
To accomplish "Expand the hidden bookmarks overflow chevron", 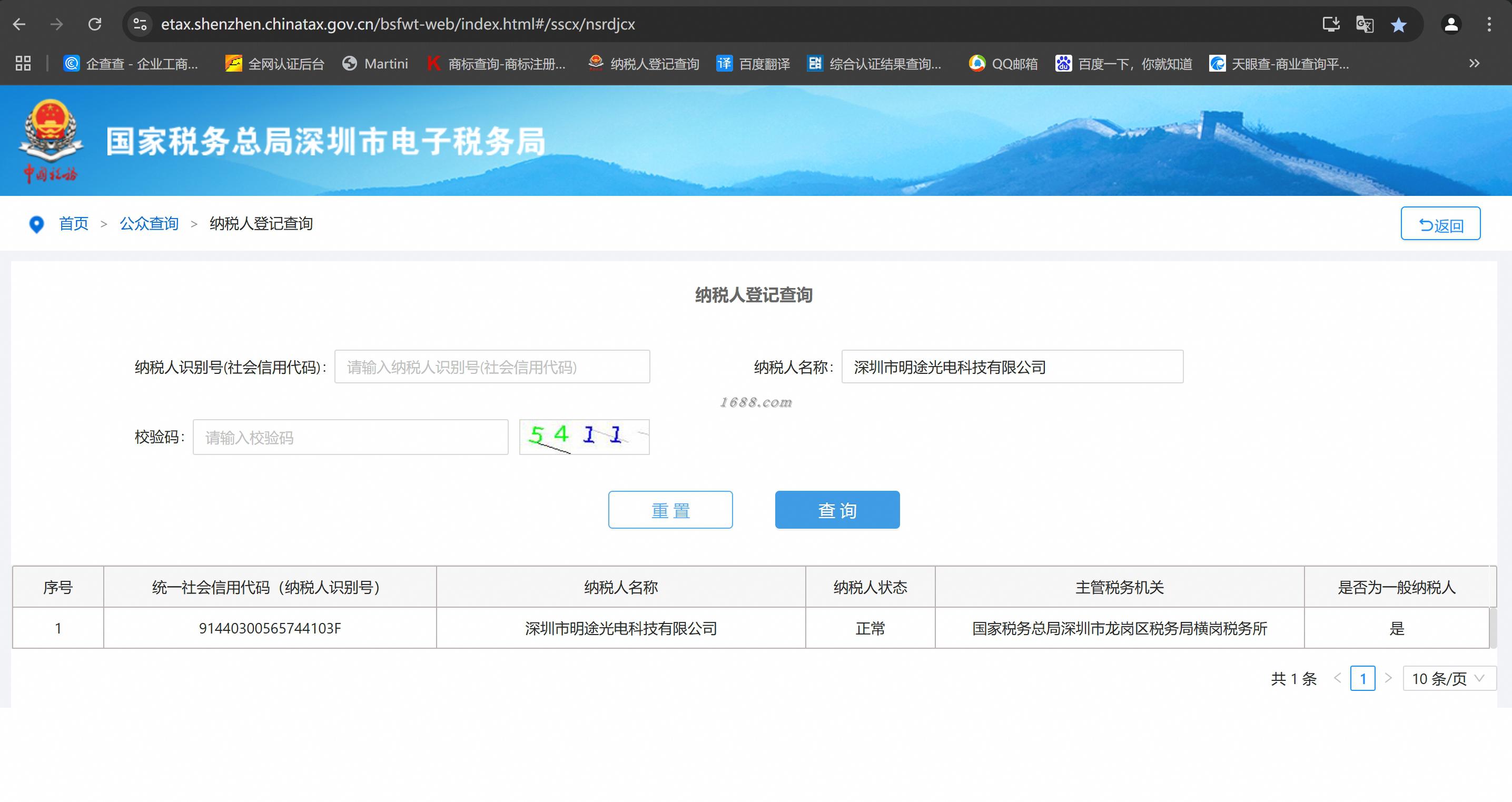I will tap(1474, 63).
